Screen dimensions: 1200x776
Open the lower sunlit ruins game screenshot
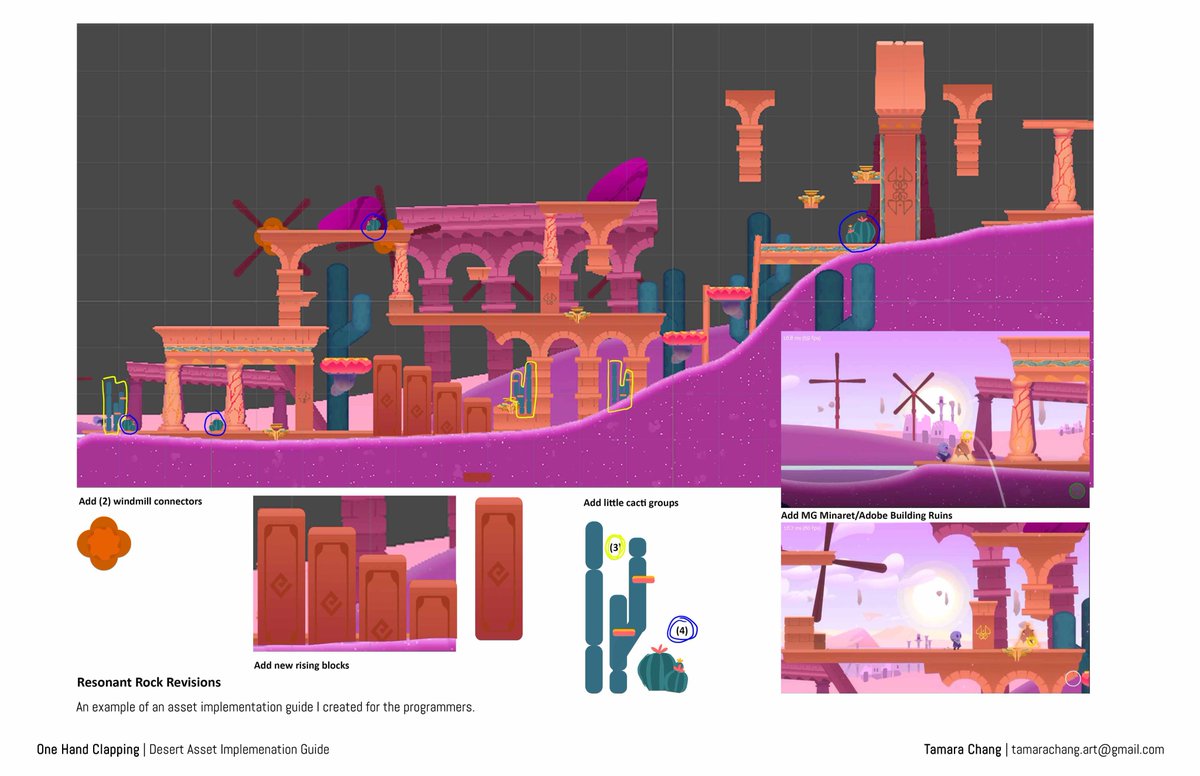935,608
